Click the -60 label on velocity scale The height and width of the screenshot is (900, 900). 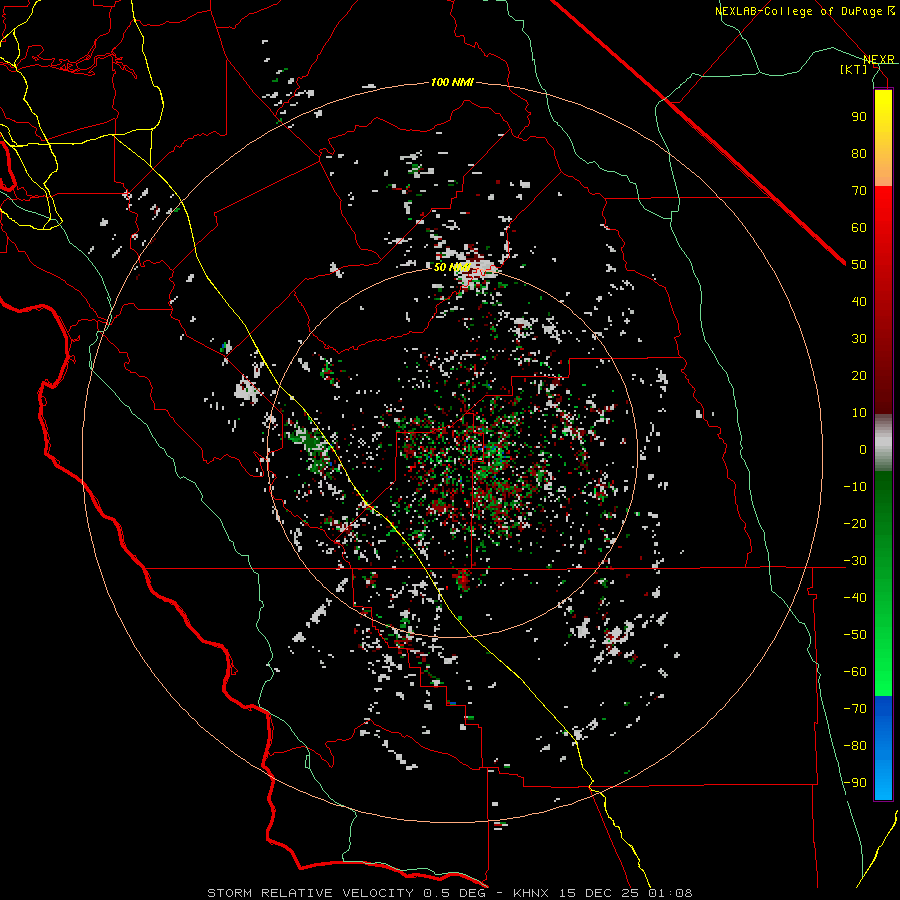pos(855,672)
